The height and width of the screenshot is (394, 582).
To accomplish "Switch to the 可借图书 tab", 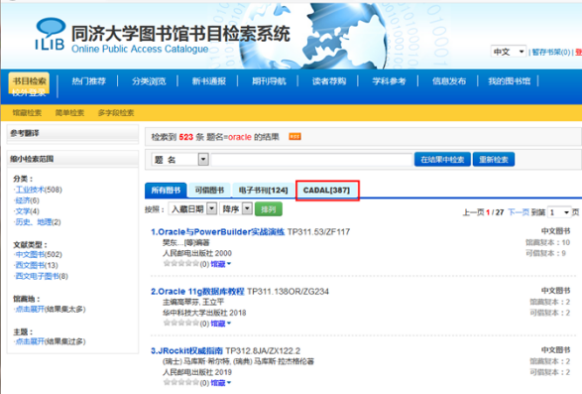I will point(210,190).
